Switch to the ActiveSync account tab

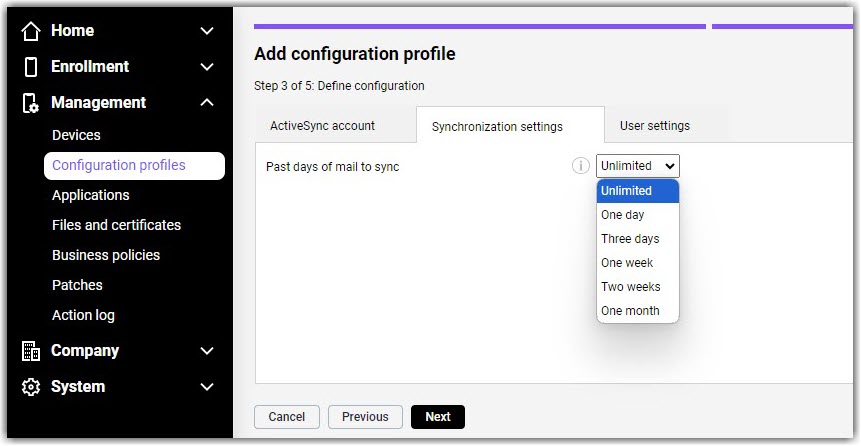click(x=322, y=126)
